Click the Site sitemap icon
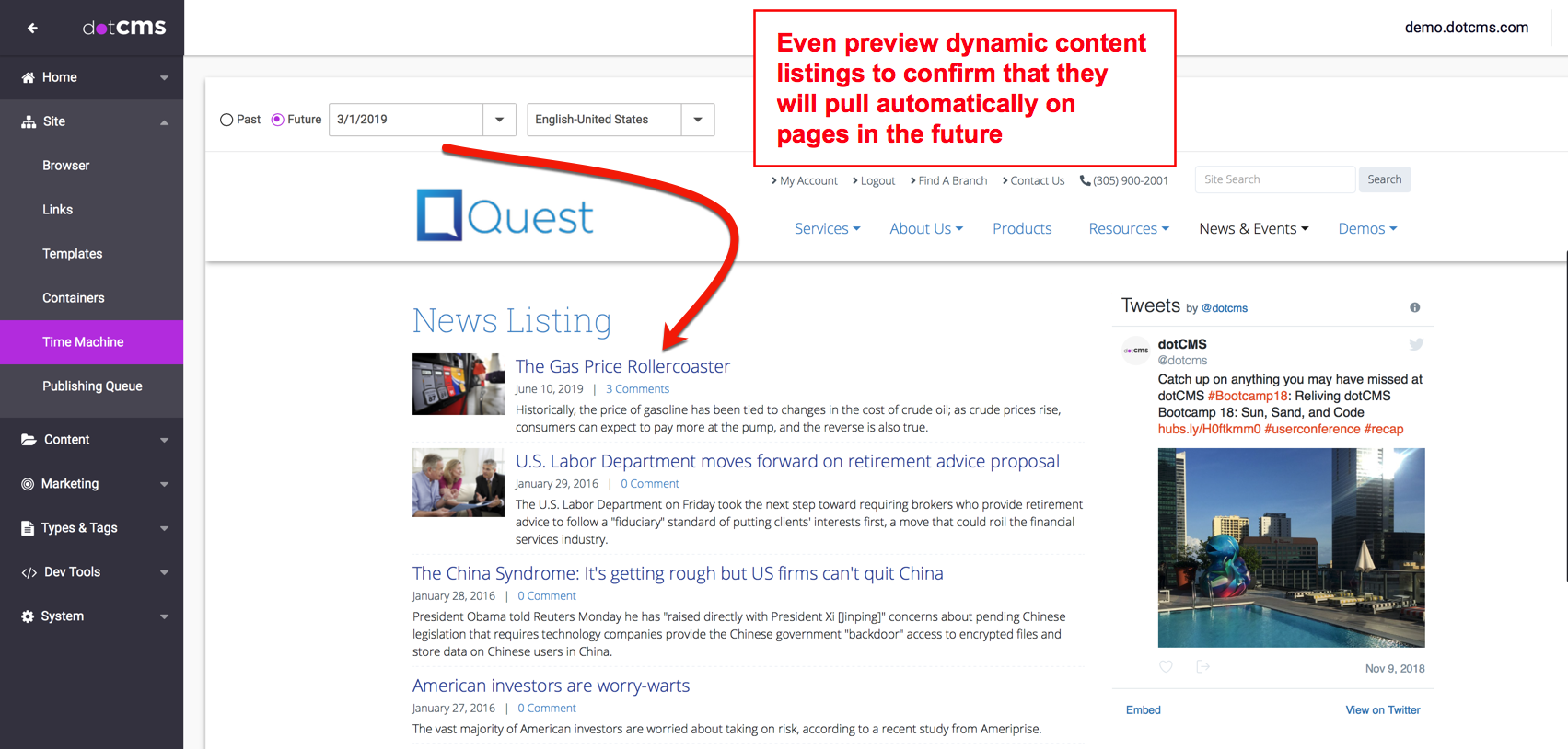 29,121
